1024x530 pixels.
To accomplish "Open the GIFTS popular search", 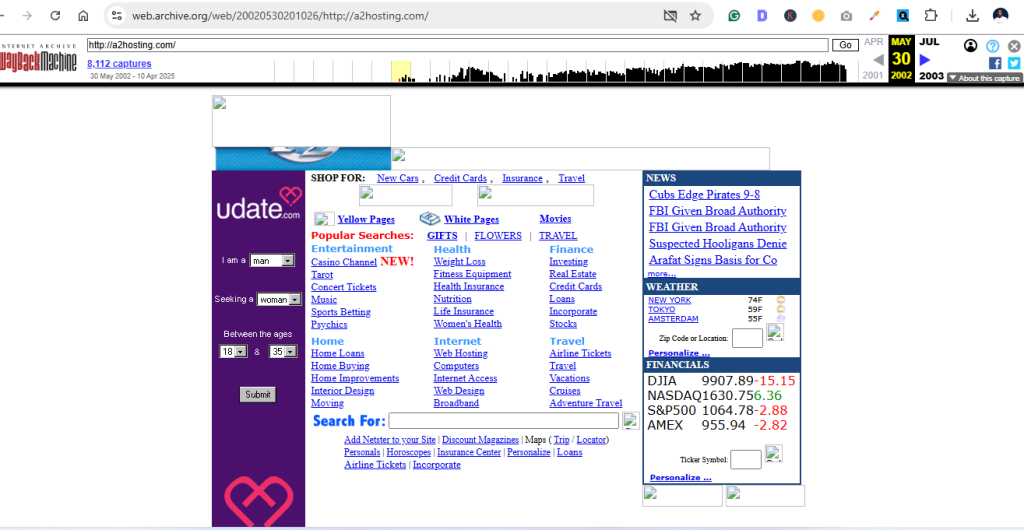I will tap(442, 236).
